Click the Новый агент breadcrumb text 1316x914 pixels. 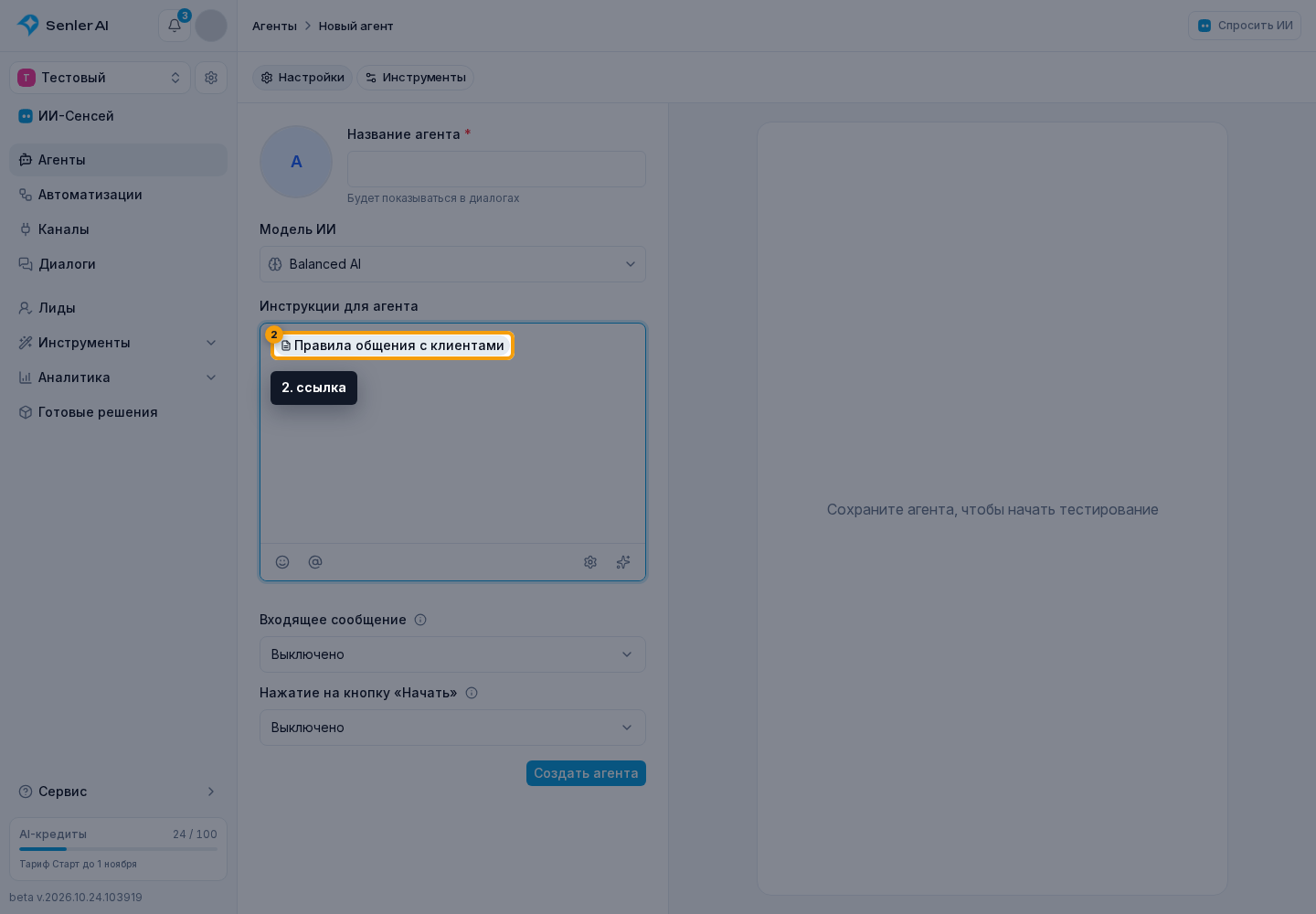[356, 26]
